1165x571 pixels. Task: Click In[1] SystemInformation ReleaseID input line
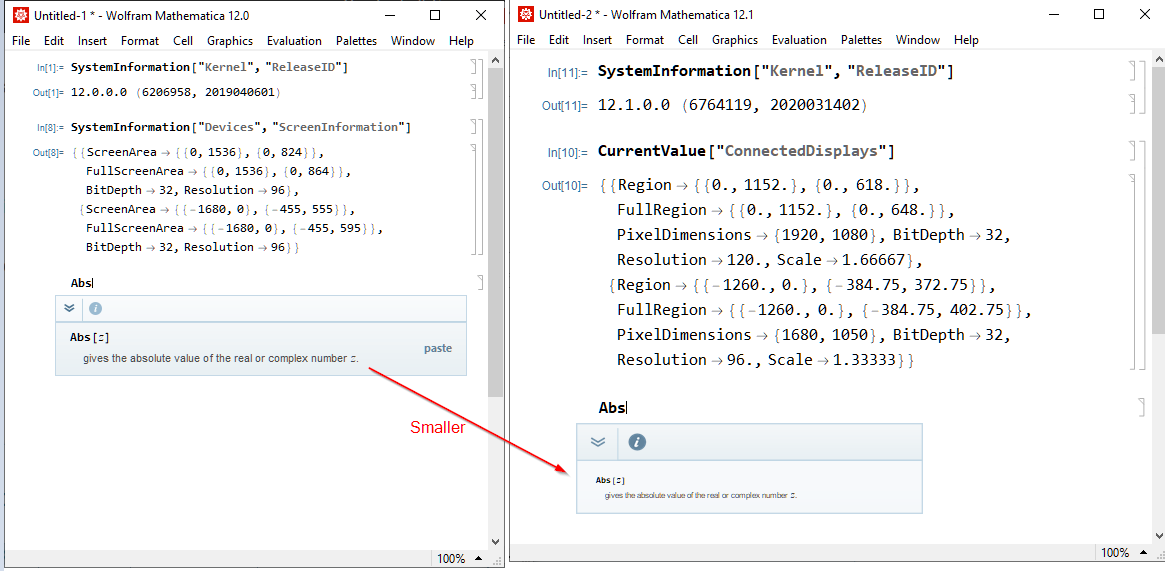click(210, 67)
